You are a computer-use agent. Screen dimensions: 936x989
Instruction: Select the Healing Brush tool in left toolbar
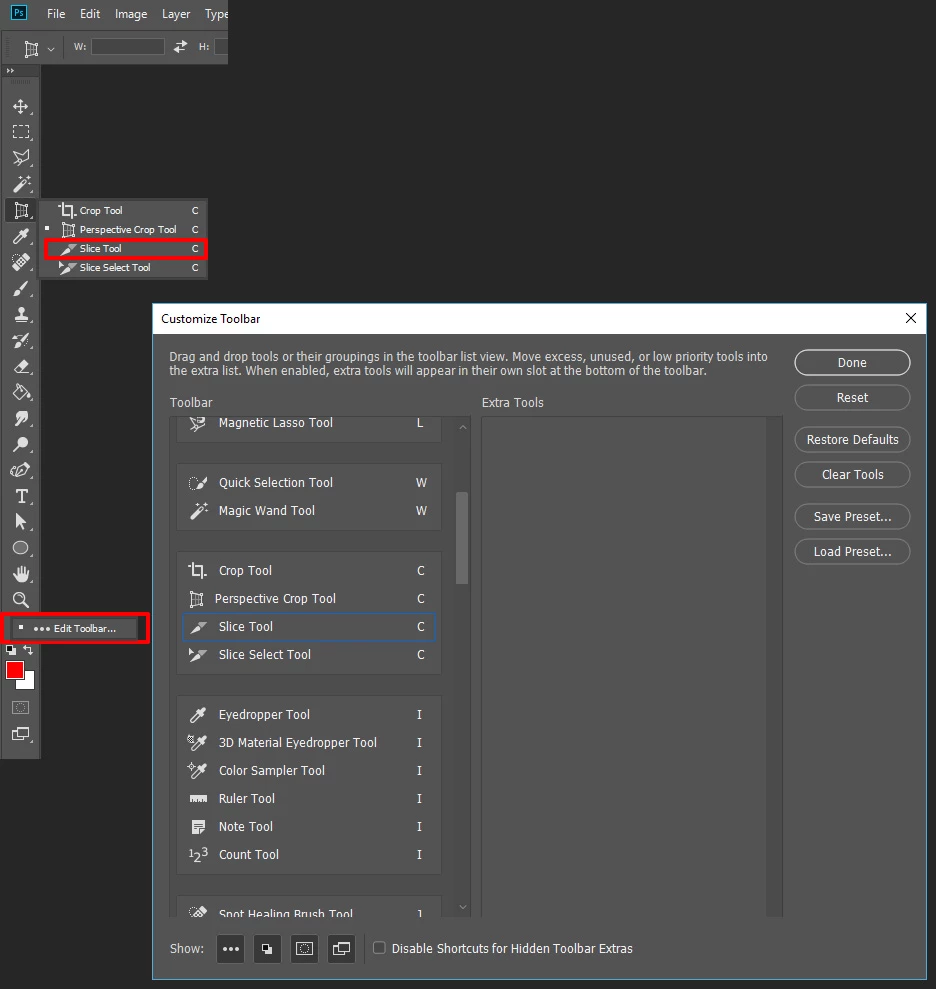tap(21, 262)
